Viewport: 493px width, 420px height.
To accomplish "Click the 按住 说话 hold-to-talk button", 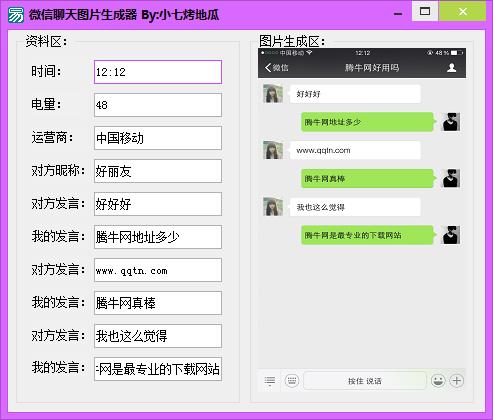I will pos(365,381).
